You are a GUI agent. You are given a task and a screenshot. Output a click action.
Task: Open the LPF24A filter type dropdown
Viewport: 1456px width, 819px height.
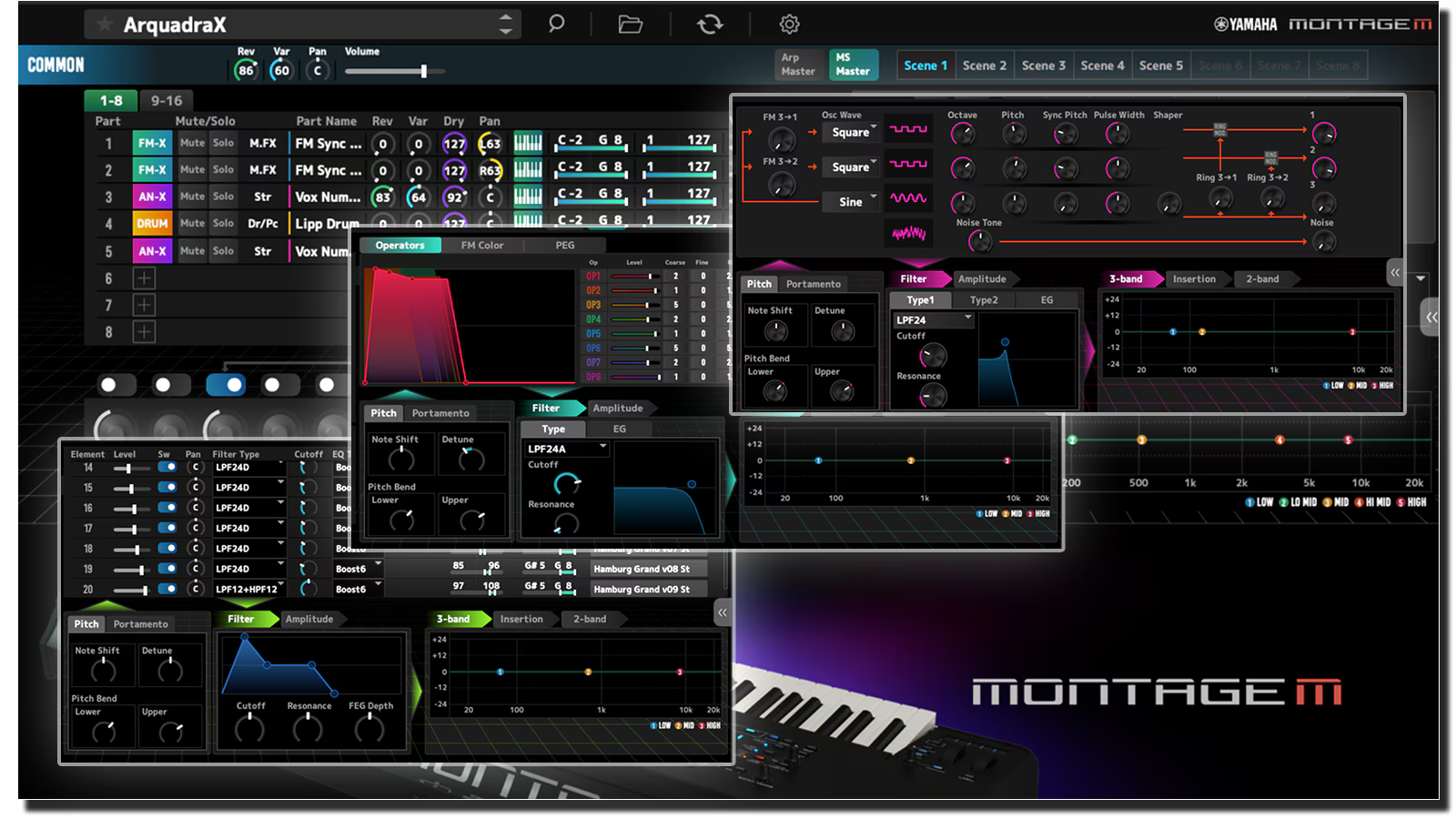point(566,449)
